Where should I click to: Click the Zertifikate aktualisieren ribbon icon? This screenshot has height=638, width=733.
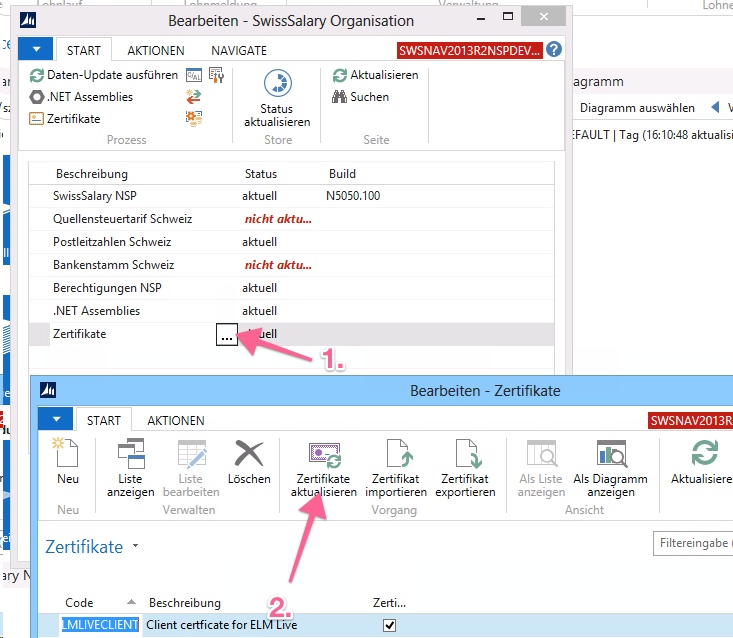click(323, 456)
